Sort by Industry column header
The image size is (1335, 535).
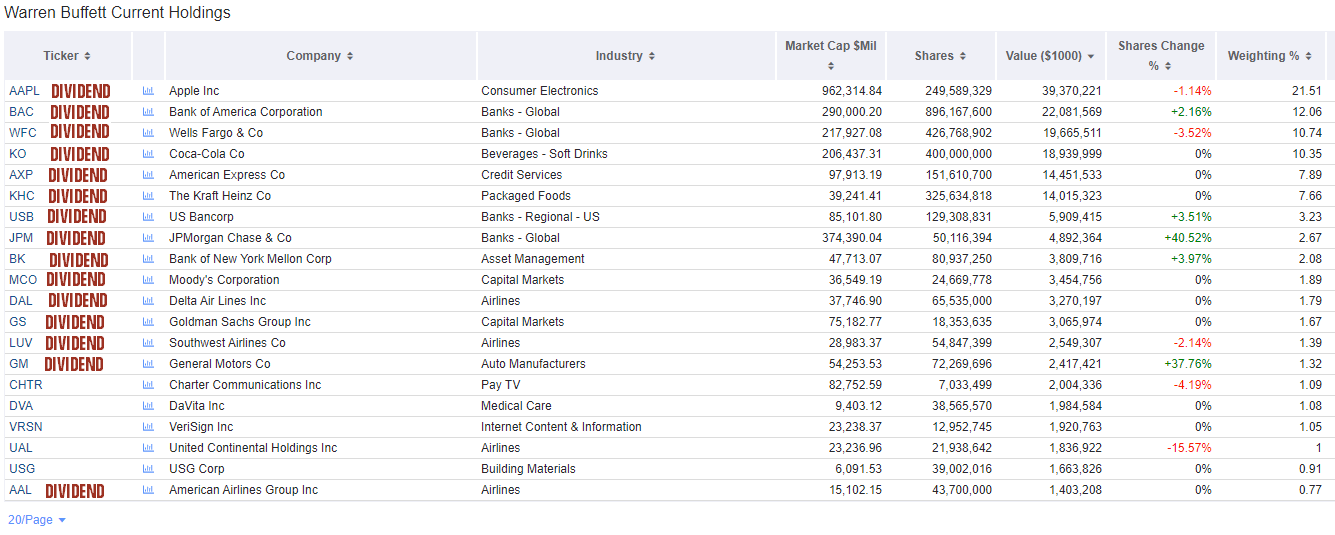(x=625, y=56)
